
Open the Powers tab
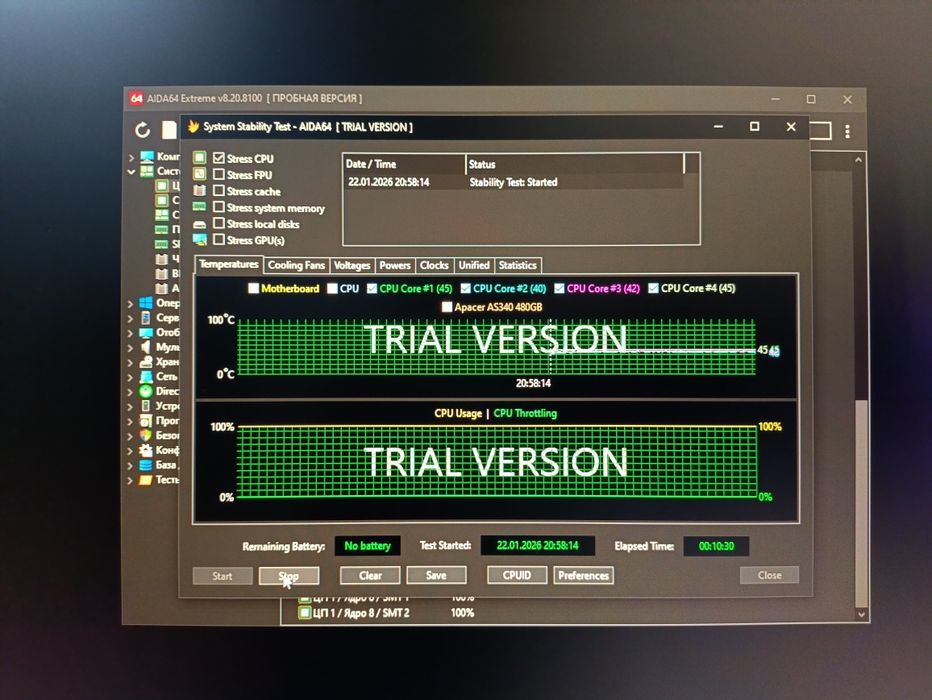[395, 265]
